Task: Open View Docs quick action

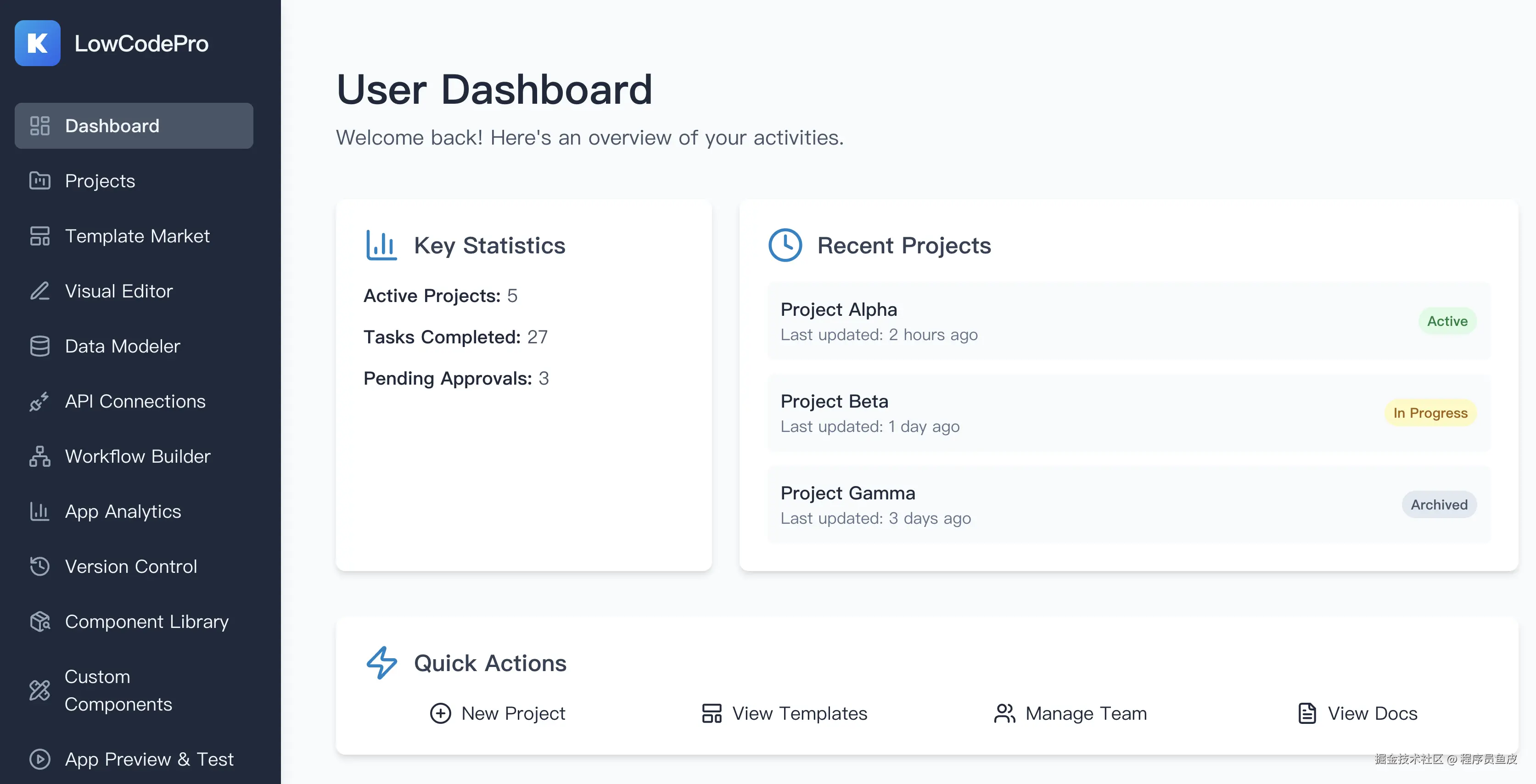Action: (1358, 713)
